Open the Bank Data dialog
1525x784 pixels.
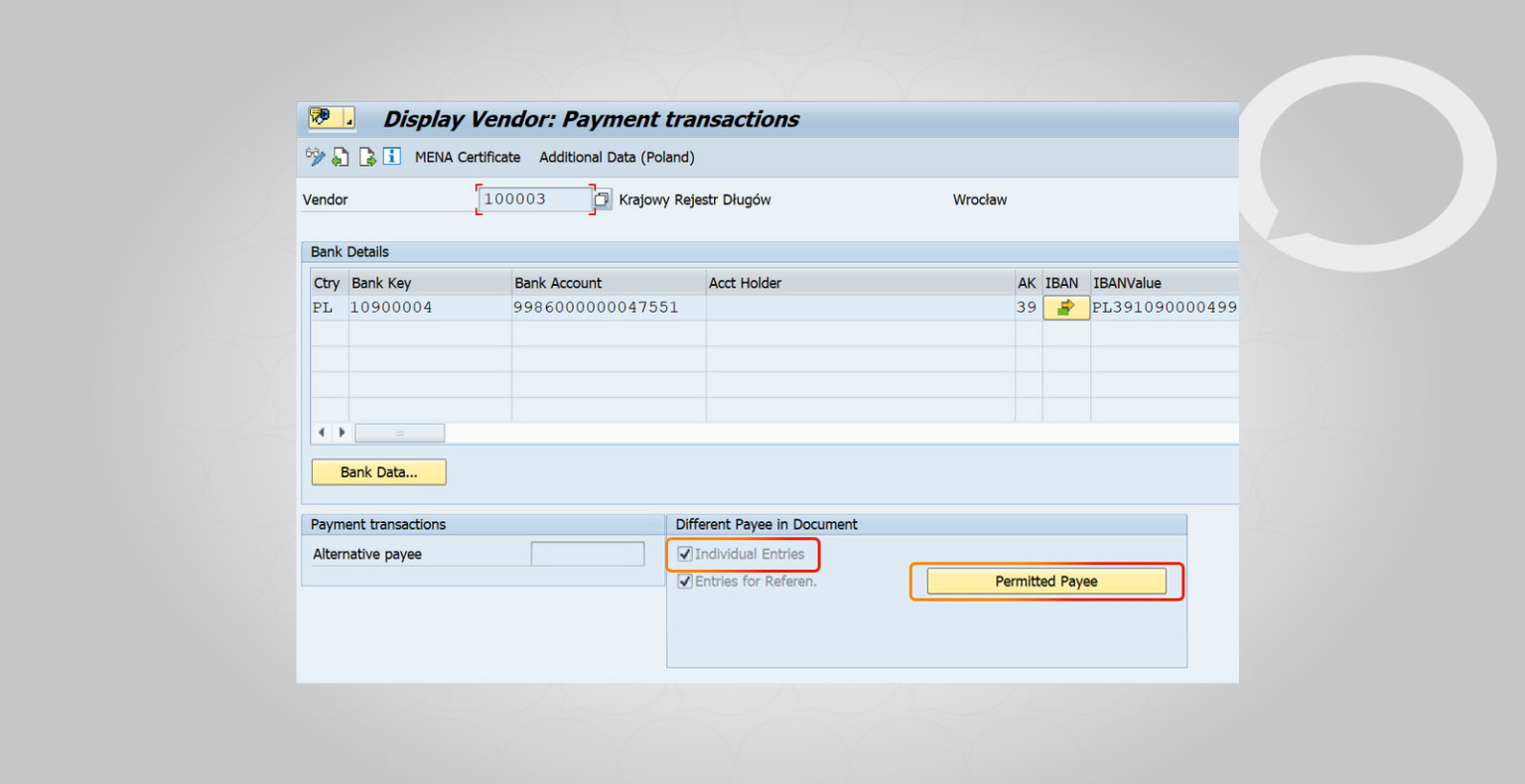pos(378,471)
